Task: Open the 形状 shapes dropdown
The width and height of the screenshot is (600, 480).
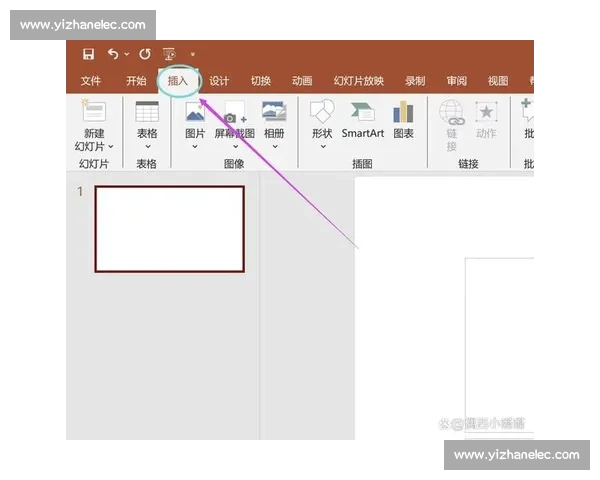Action: click(322, 146)
